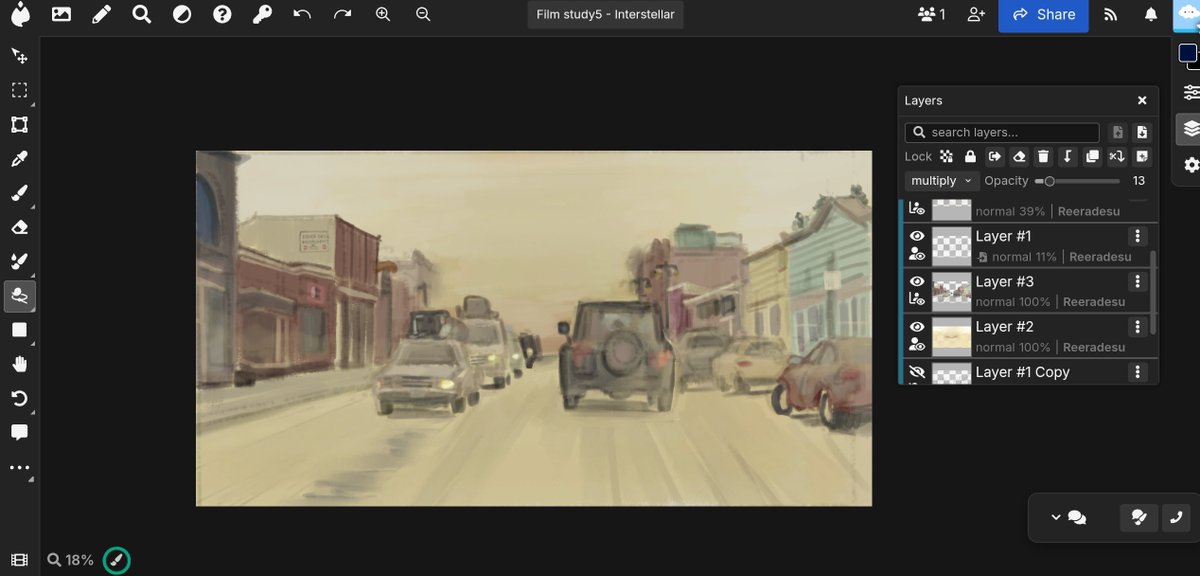Click the green brush indicator circle
The width and height of the screenshot is (1200, 576).
point(117,560)
